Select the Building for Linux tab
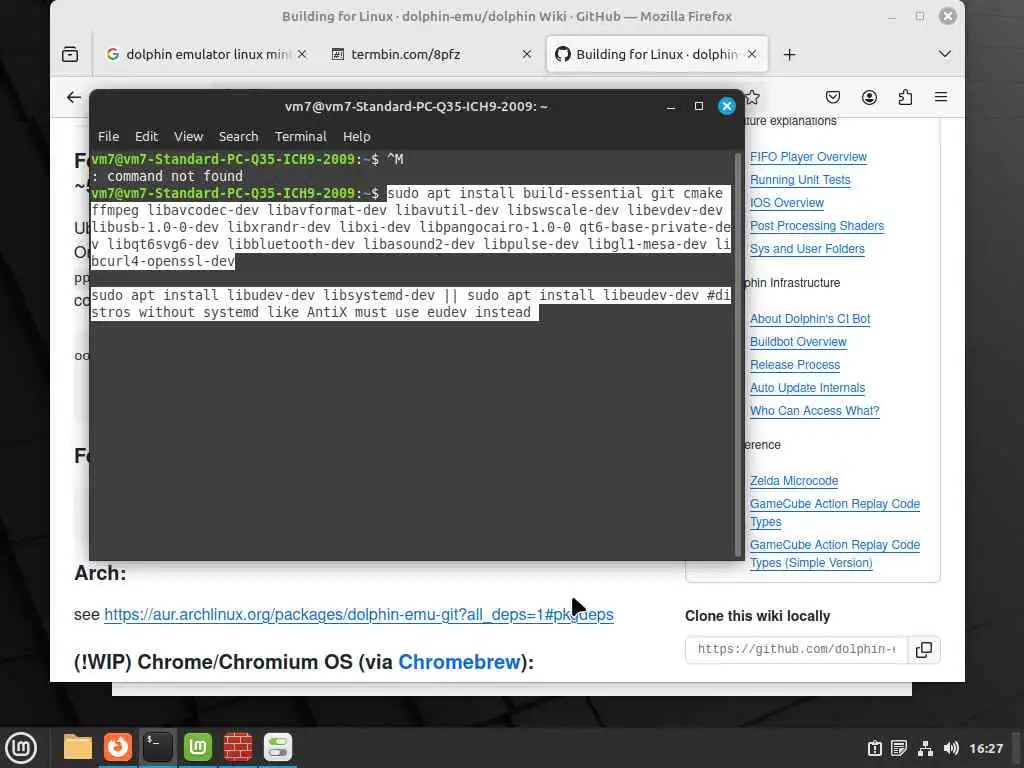Image resolution: width=1024 pixels, height=768 pixels. coord(656,54)
